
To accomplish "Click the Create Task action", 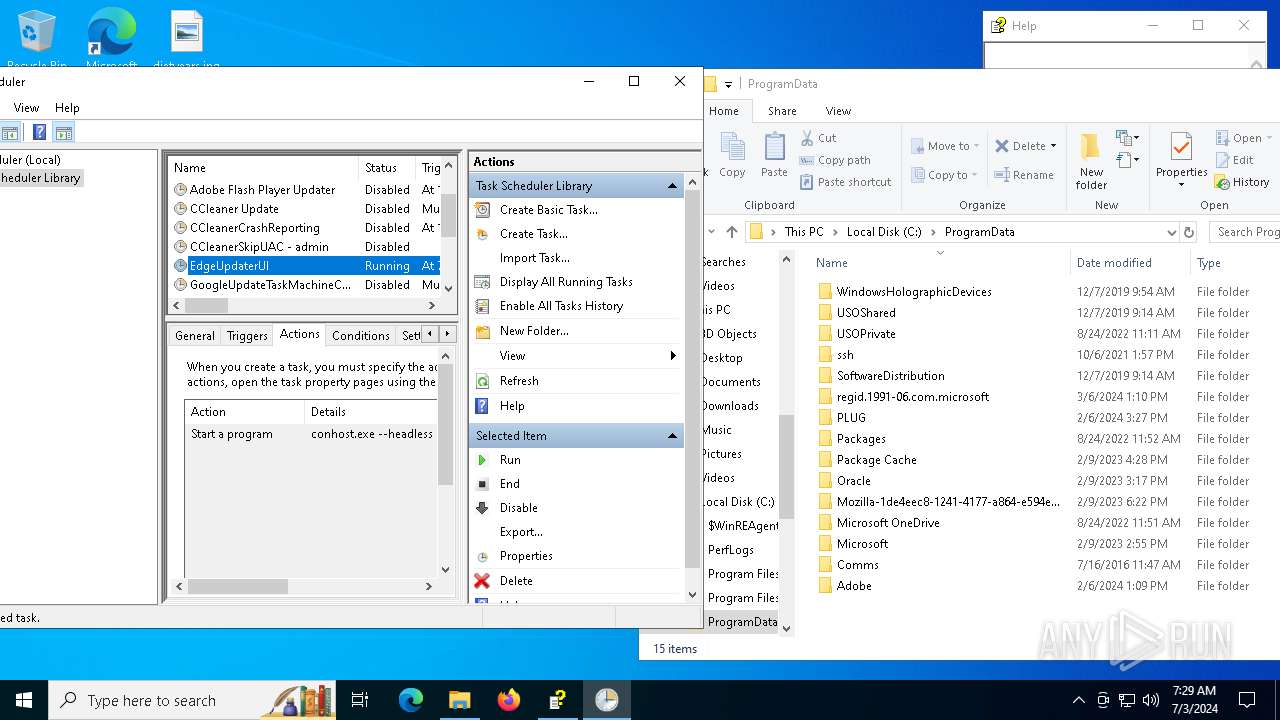I will pyautogui.click(x=533, y=234).
